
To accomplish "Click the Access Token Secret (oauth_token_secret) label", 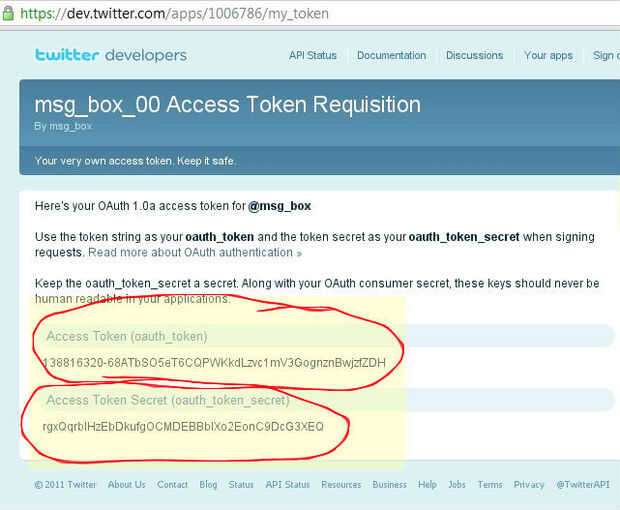I will click(x=168, y=400).
